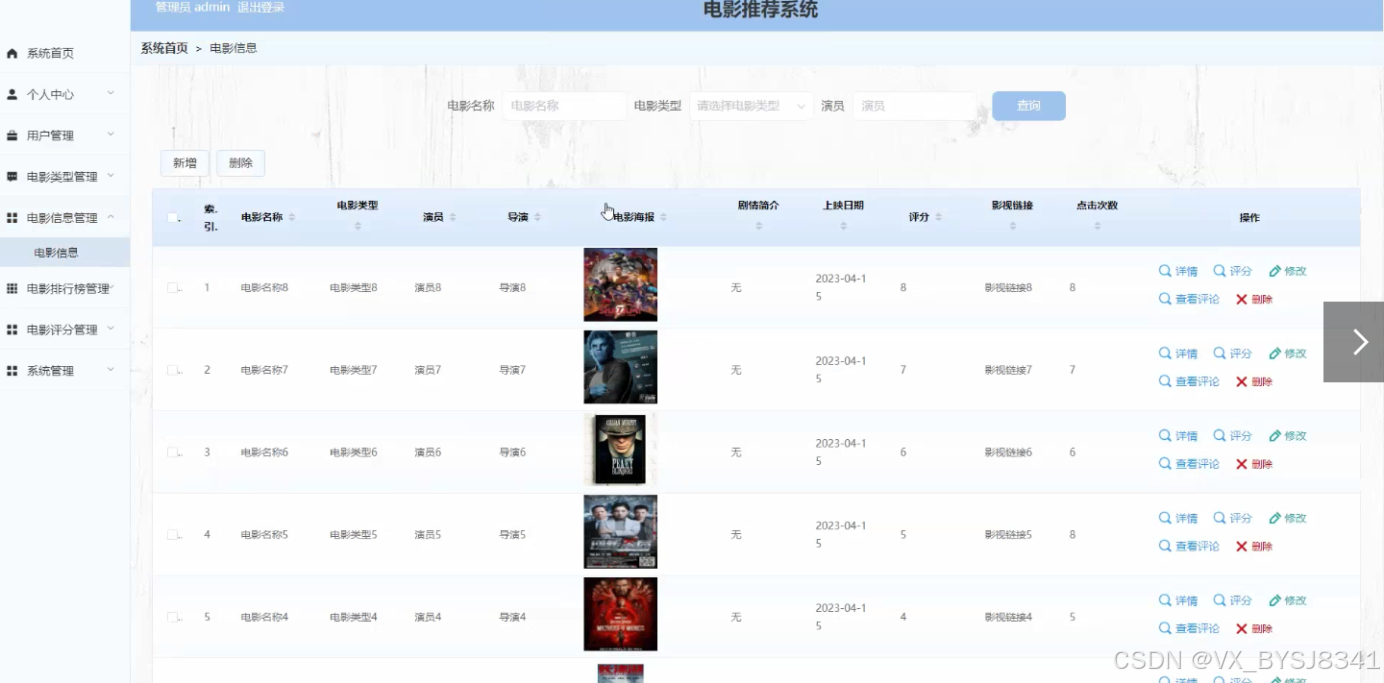Click 演员4 cell text
Viewport: 1384px width, 683px height.
coord(428,617)
